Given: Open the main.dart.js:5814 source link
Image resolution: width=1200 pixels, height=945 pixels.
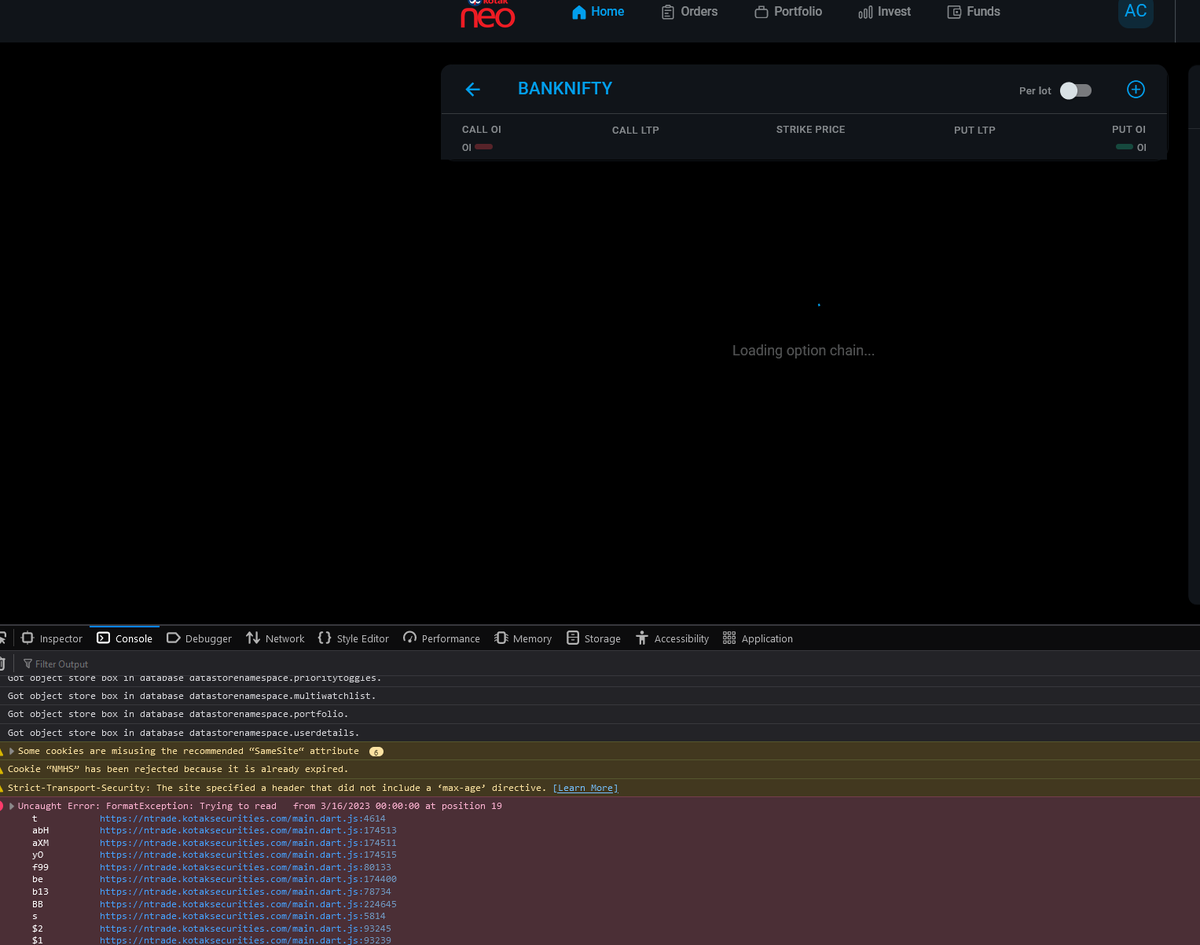Looking at the screenshot, I should point(242,916).
